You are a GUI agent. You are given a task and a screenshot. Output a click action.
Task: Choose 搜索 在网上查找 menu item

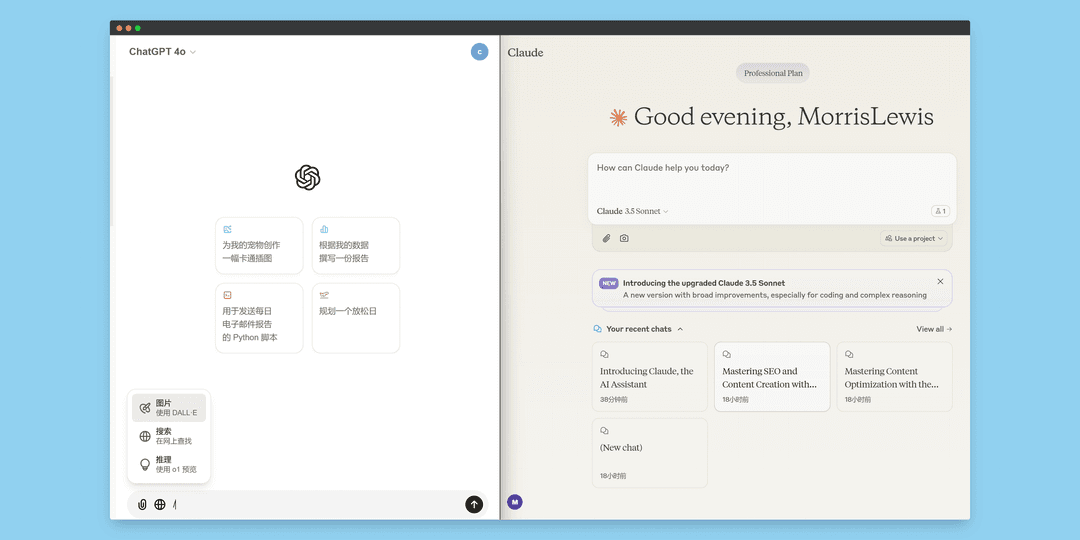pos(169,436)
